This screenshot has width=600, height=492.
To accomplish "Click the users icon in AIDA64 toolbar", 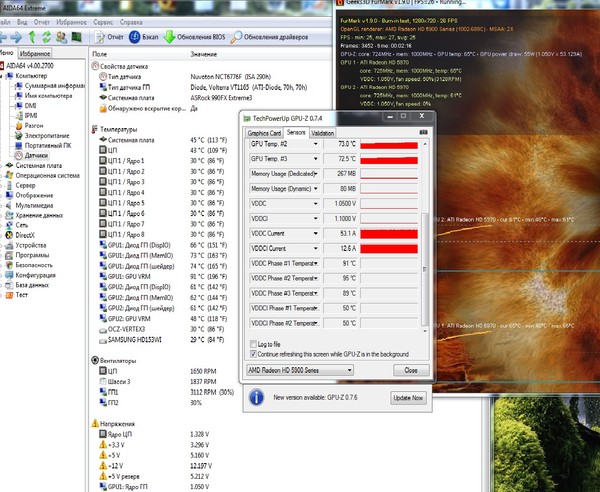I will (61, 37).
